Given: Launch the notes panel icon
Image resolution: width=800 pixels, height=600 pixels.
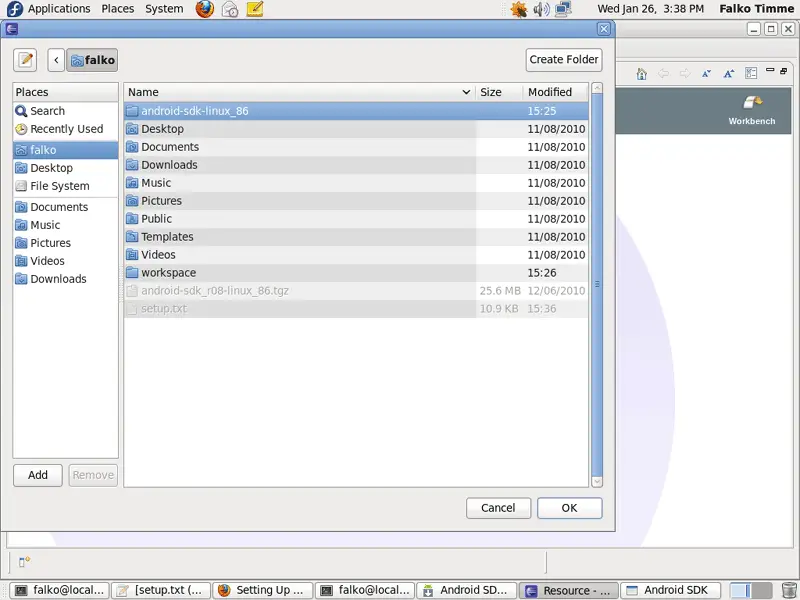Looking at the screenshot, I should [255, 9].
